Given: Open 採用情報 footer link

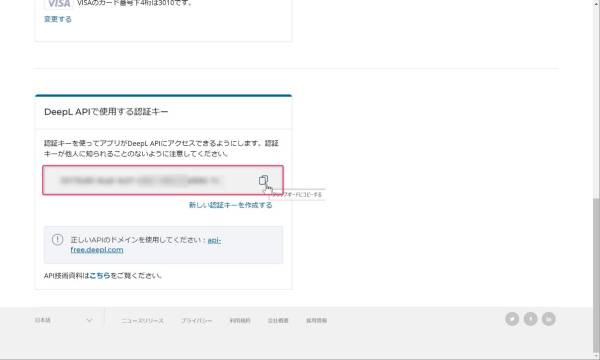Looking at the screenshot, I should 316,321.
